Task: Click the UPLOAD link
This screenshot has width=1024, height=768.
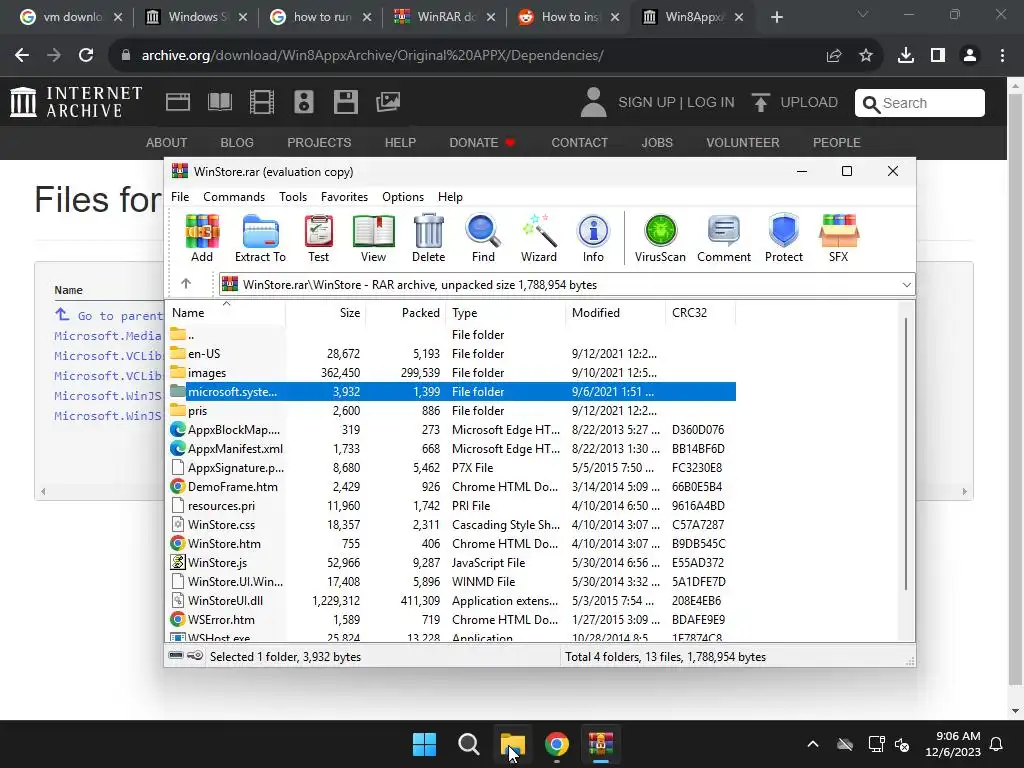Action: [x=795, y=103]
